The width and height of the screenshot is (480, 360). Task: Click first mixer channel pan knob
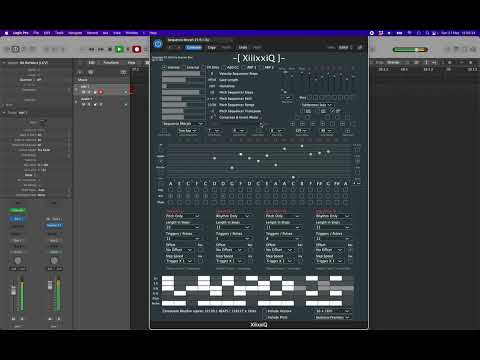click(x=18, y=260)
